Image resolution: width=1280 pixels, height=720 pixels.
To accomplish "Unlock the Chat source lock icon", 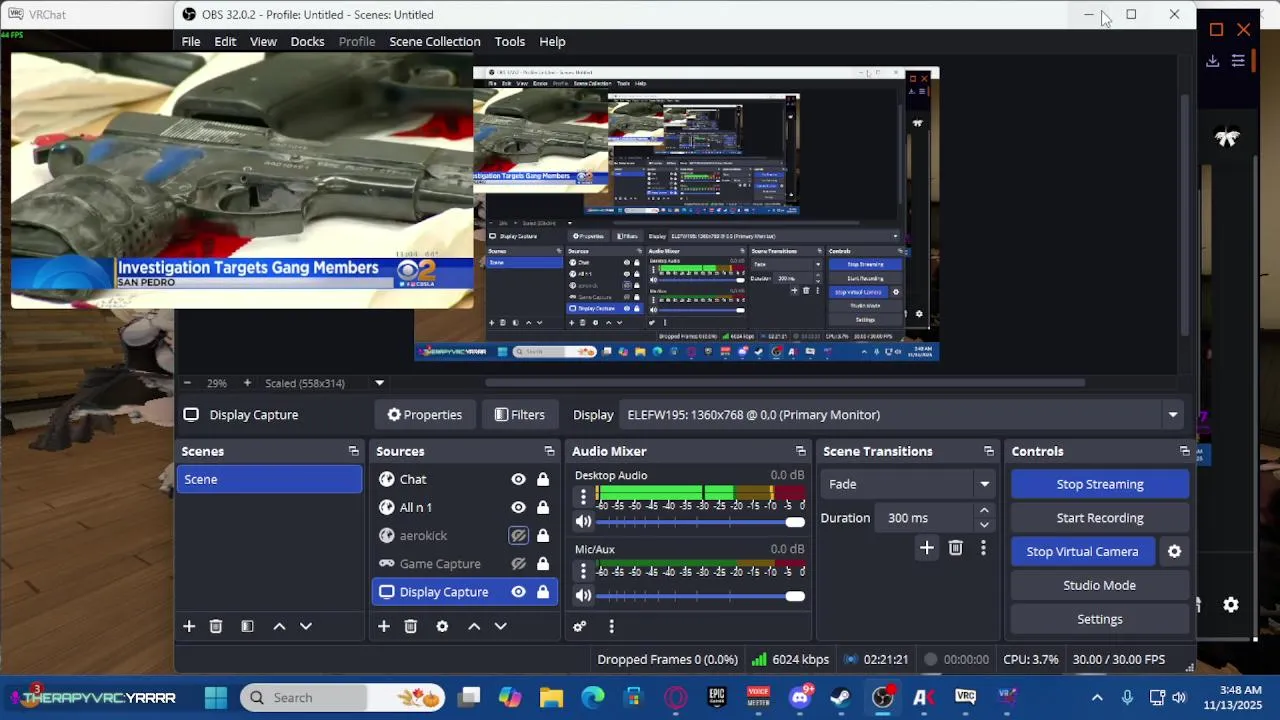I will (x=543, y=479).
